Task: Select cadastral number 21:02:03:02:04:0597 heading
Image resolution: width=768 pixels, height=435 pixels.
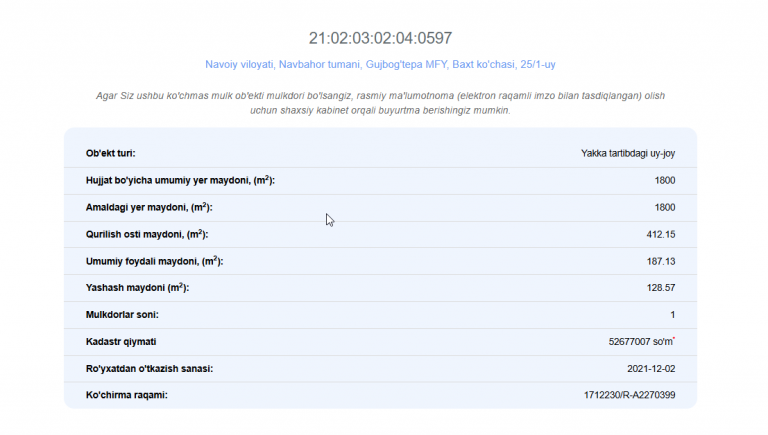Action: [380, 38]
